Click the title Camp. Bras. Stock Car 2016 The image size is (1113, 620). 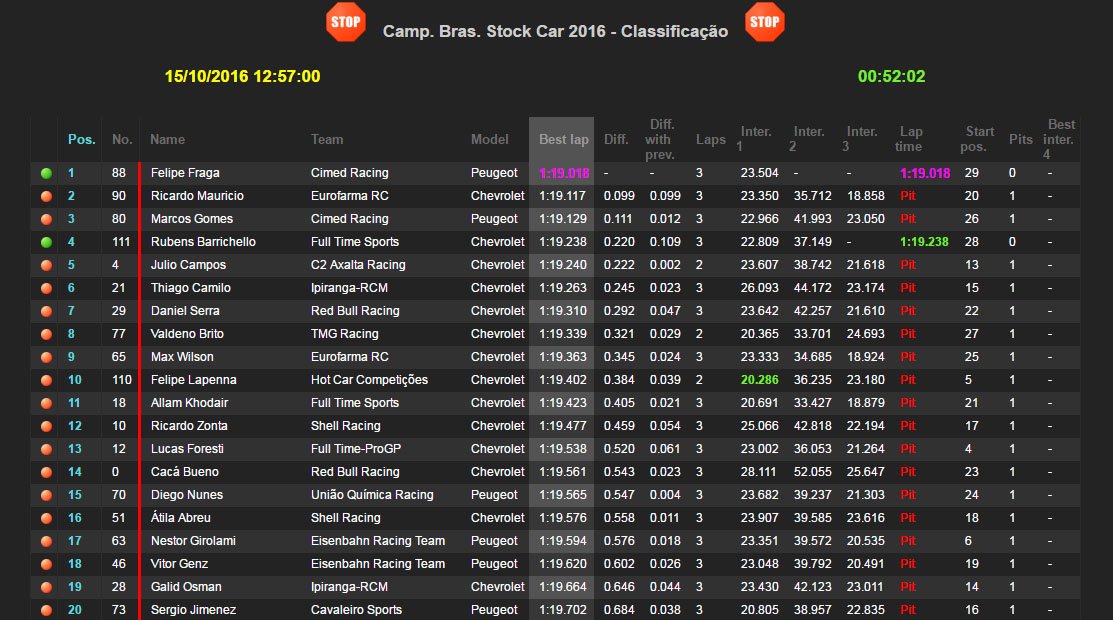point(494,31)
